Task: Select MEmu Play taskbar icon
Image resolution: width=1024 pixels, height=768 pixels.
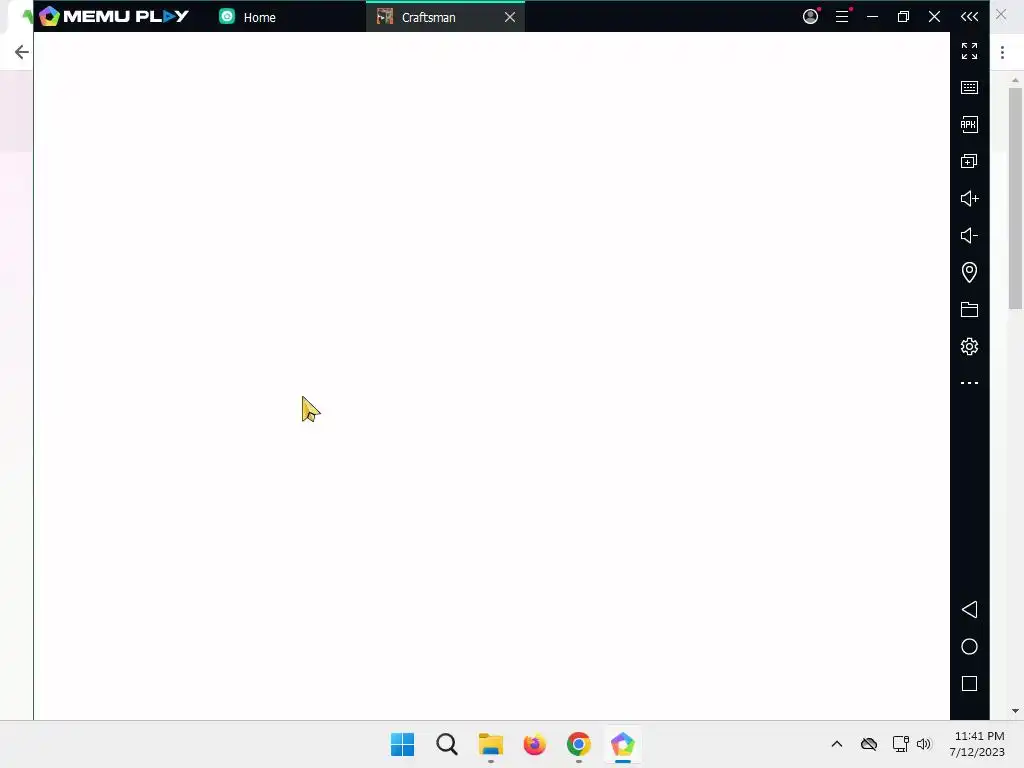Action: [x=622, y=744]
